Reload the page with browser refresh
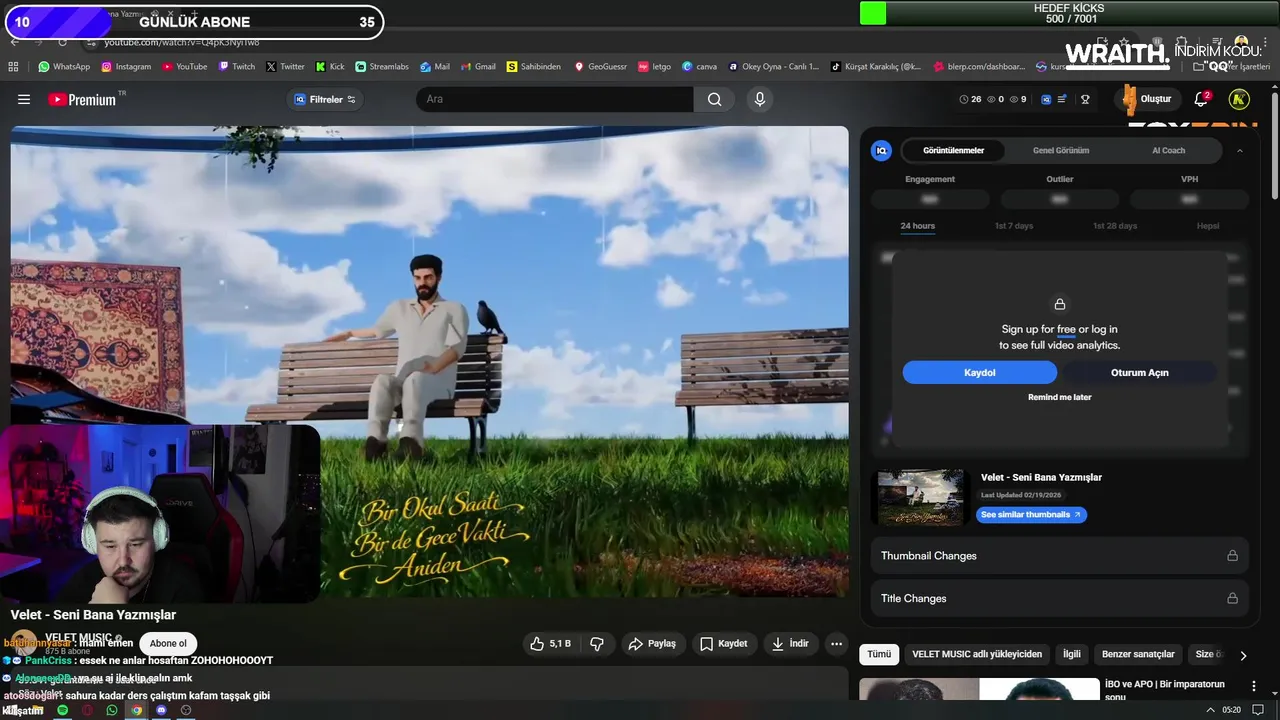This screenshot has width=1280, height=720. pyautogui.click(x=62, y=42)
